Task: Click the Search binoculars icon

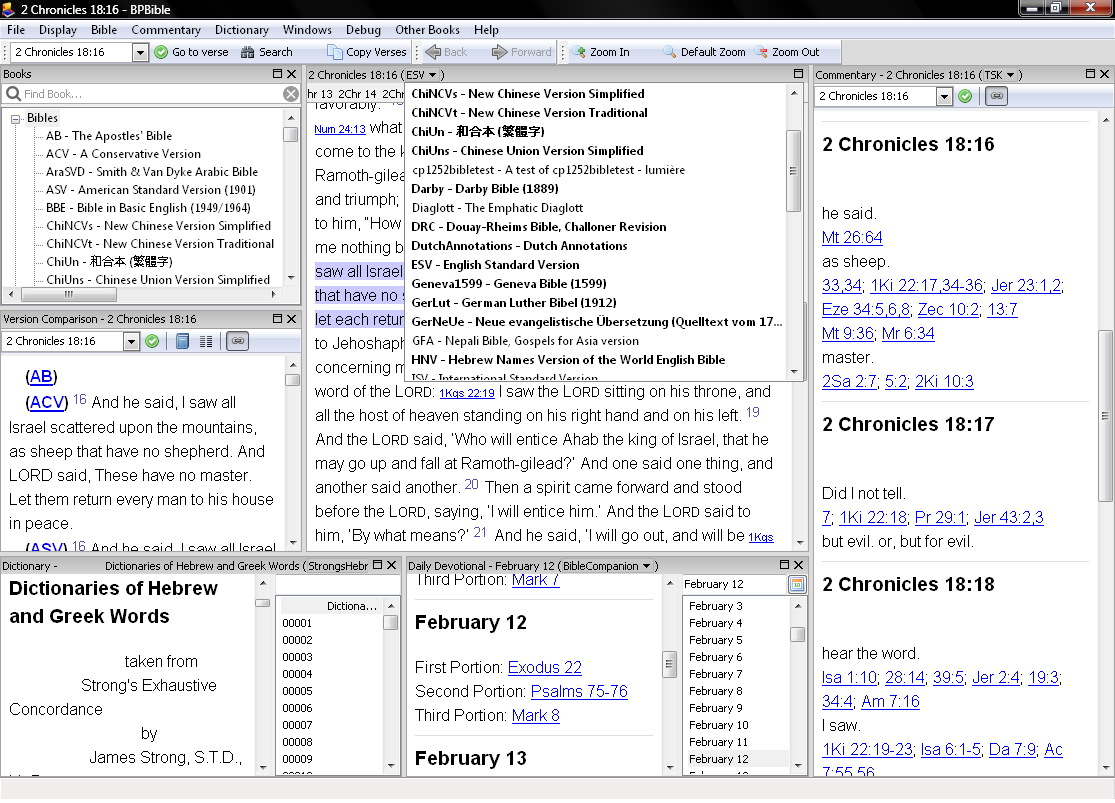Action: [247, 52]
